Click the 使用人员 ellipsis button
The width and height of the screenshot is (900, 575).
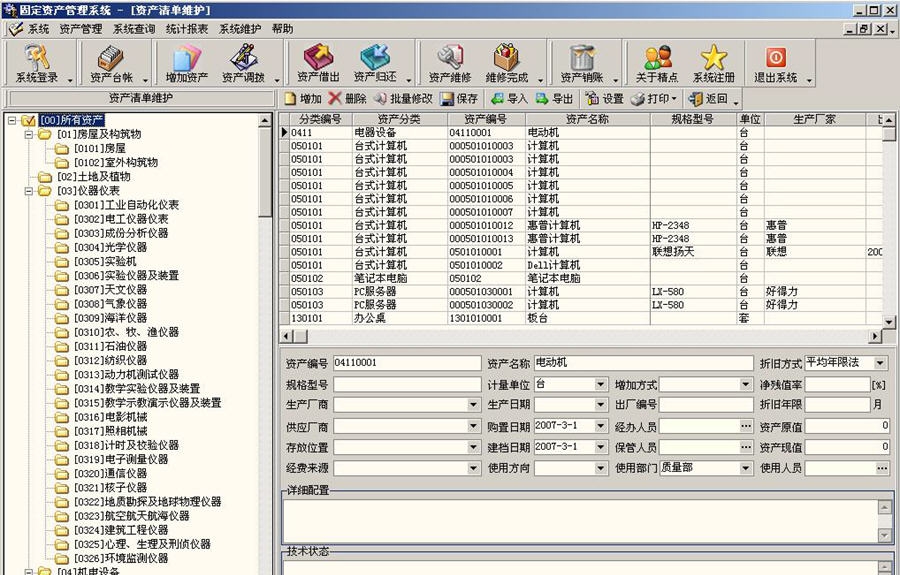pyautogui.click(x=882, y=468)
